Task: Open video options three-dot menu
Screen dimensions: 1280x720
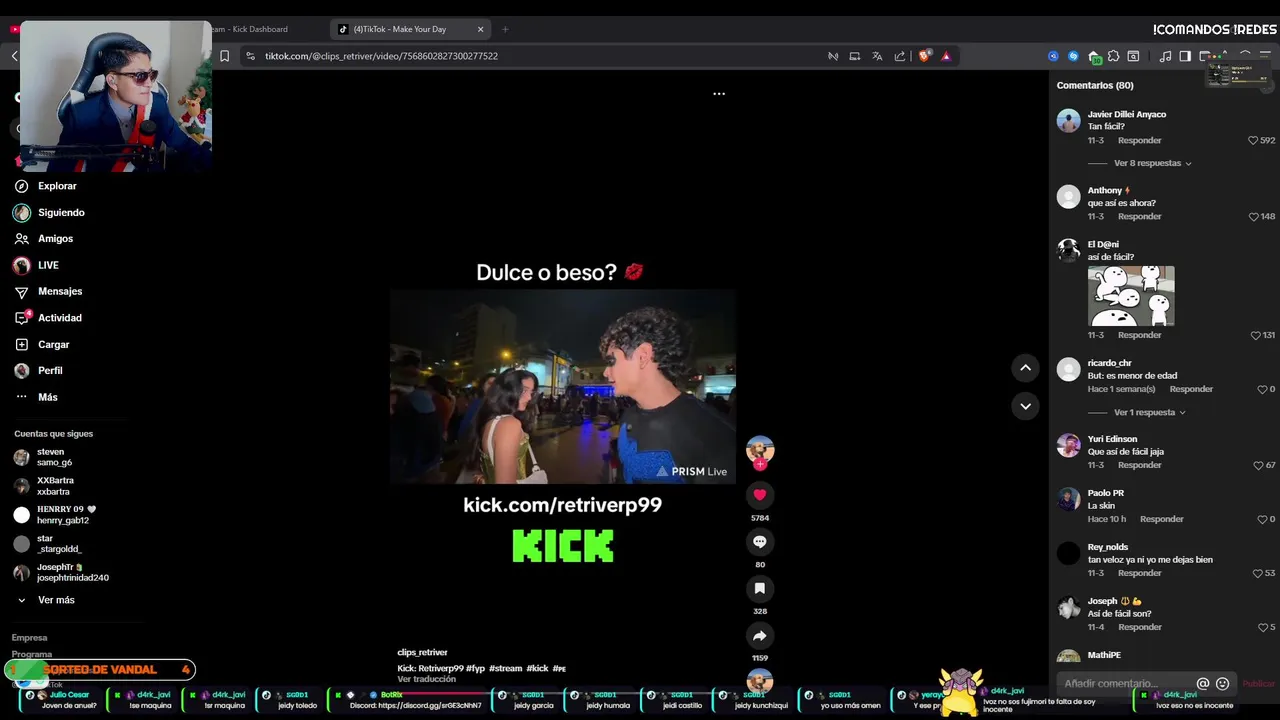Action: click(x=719, y=94)
